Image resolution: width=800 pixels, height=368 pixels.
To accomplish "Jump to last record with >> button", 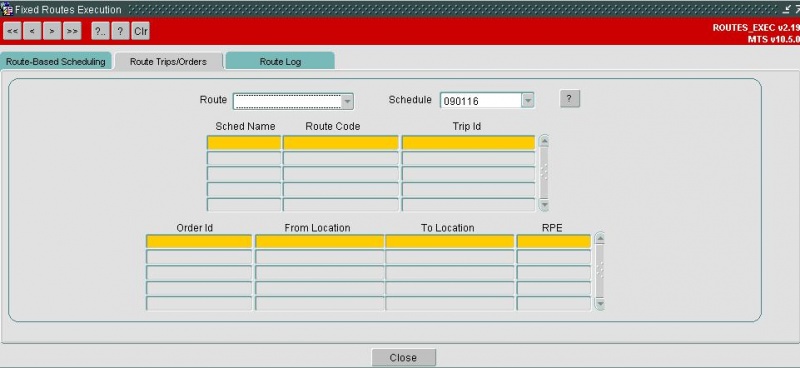I will [72, 31].
